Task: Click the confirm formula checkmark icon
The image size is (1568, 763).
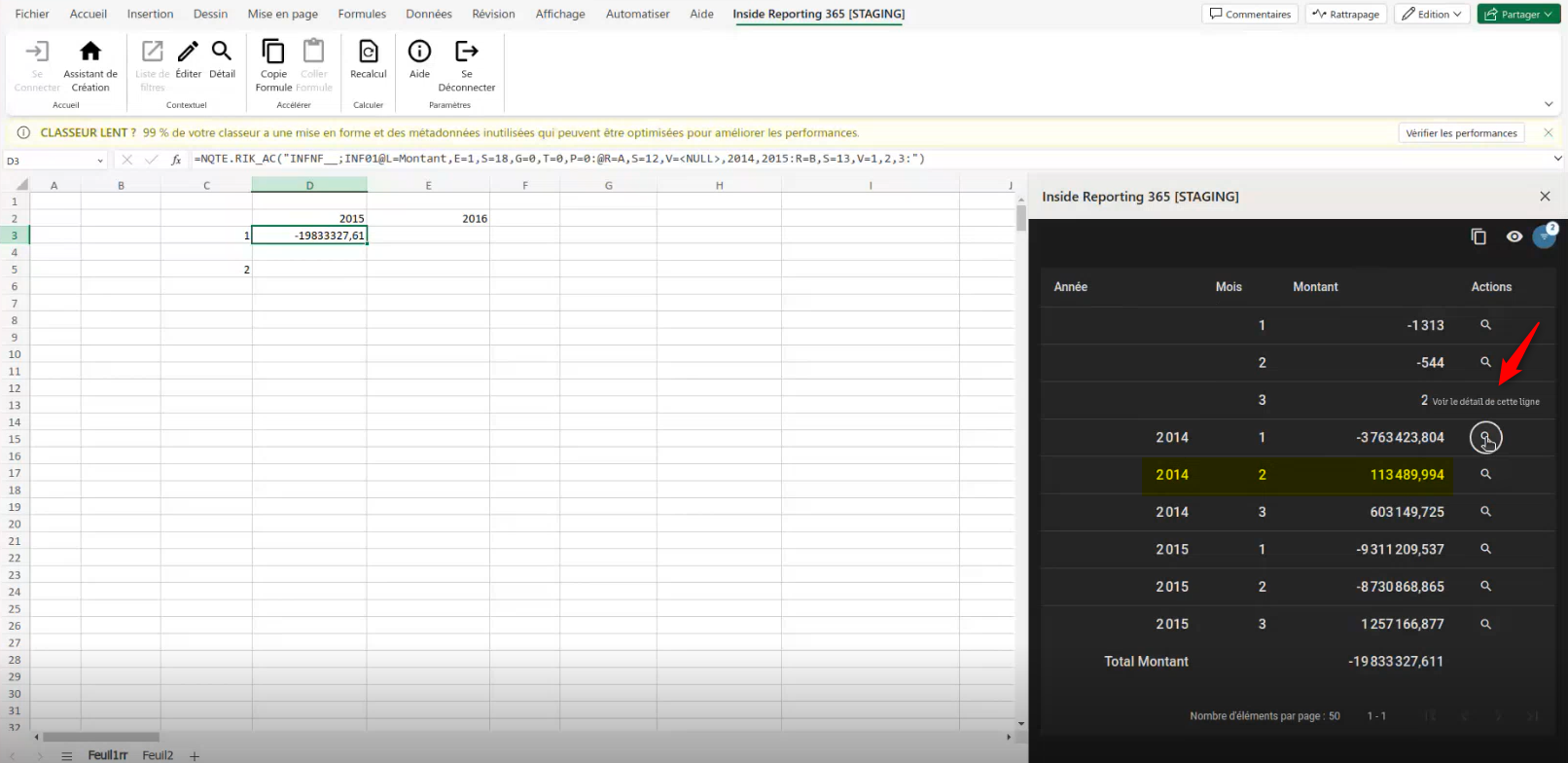Action: [151, 160]
